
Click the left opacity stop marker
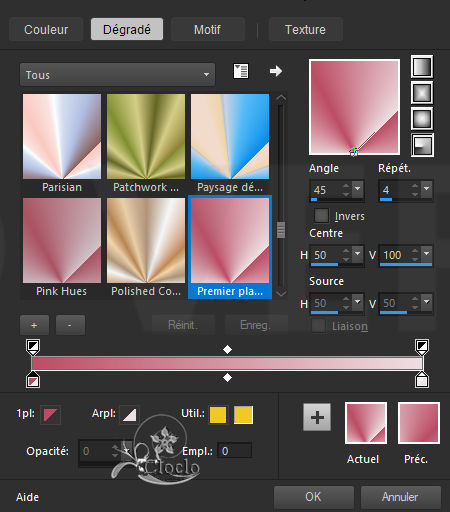(x=33, y=347)
